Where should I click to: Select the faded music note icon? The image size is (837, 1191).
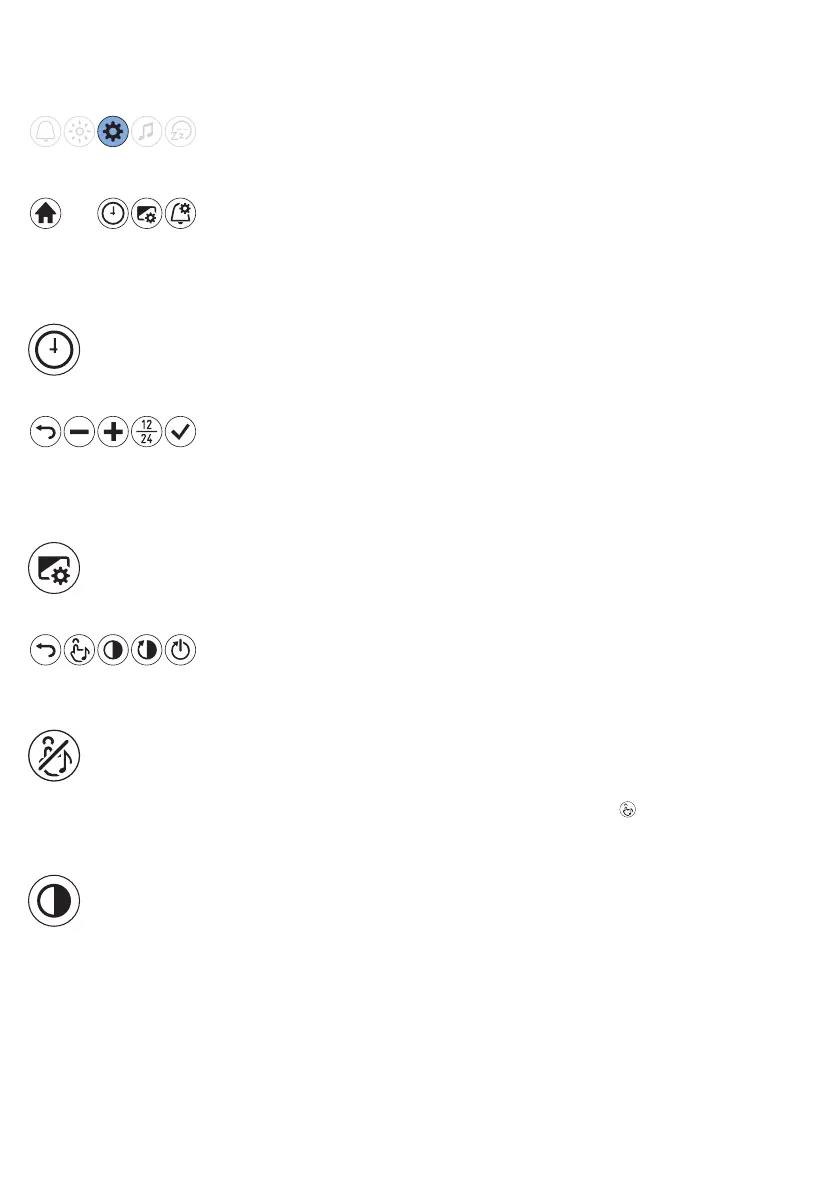[147, 131]
